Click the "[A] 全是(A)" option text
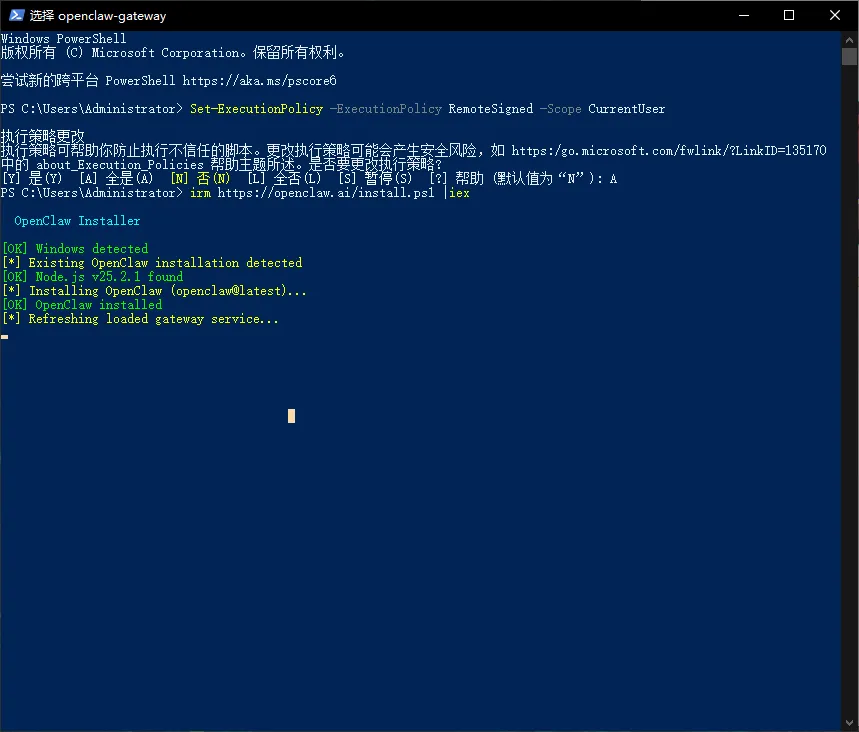The height and width of the screenshot is (732, 859). click(x=116, y=179)
